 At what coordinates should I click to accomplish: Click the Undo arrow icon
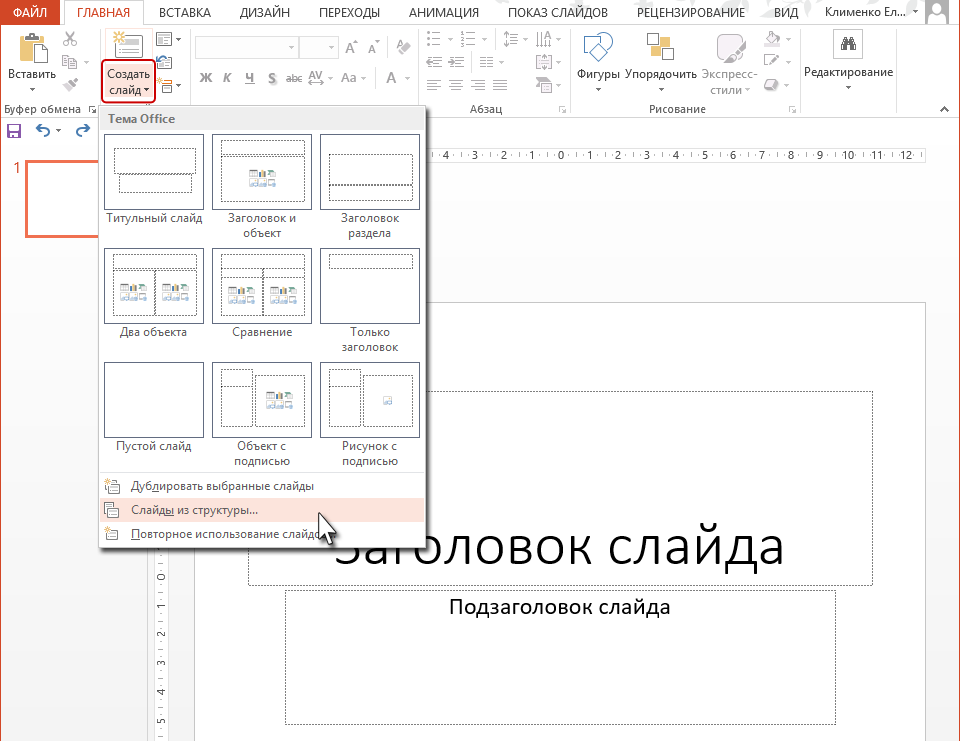[x=42, y=130]
